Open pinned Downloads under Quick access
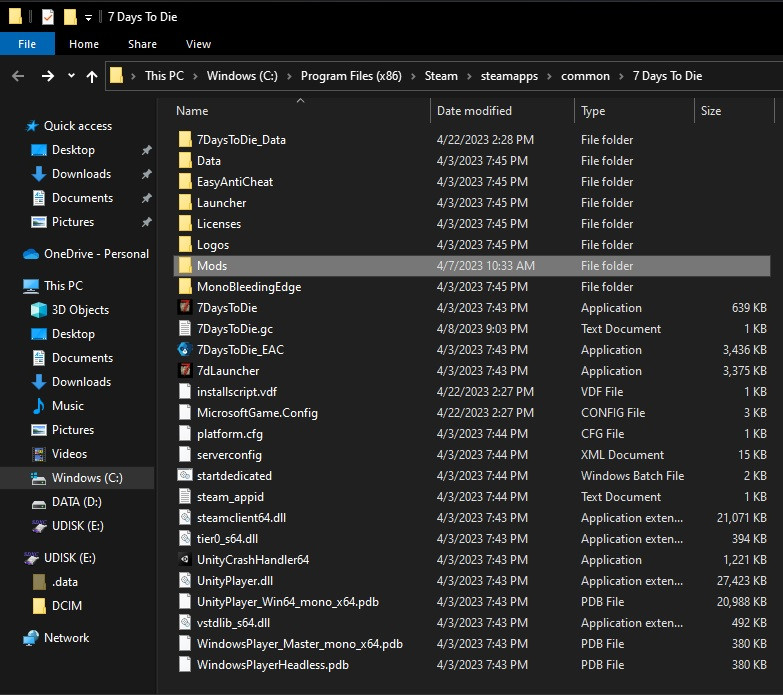The height and width of the screenshot is (695, 783). (81, 174)
